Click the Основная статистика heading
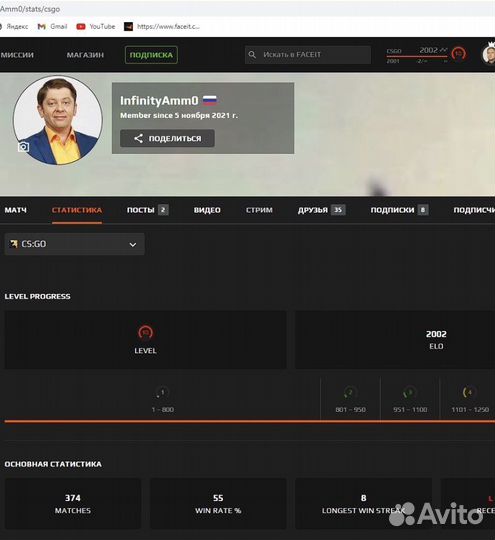The width and height of the screenshot is (495, 540). tap(53, 464)
